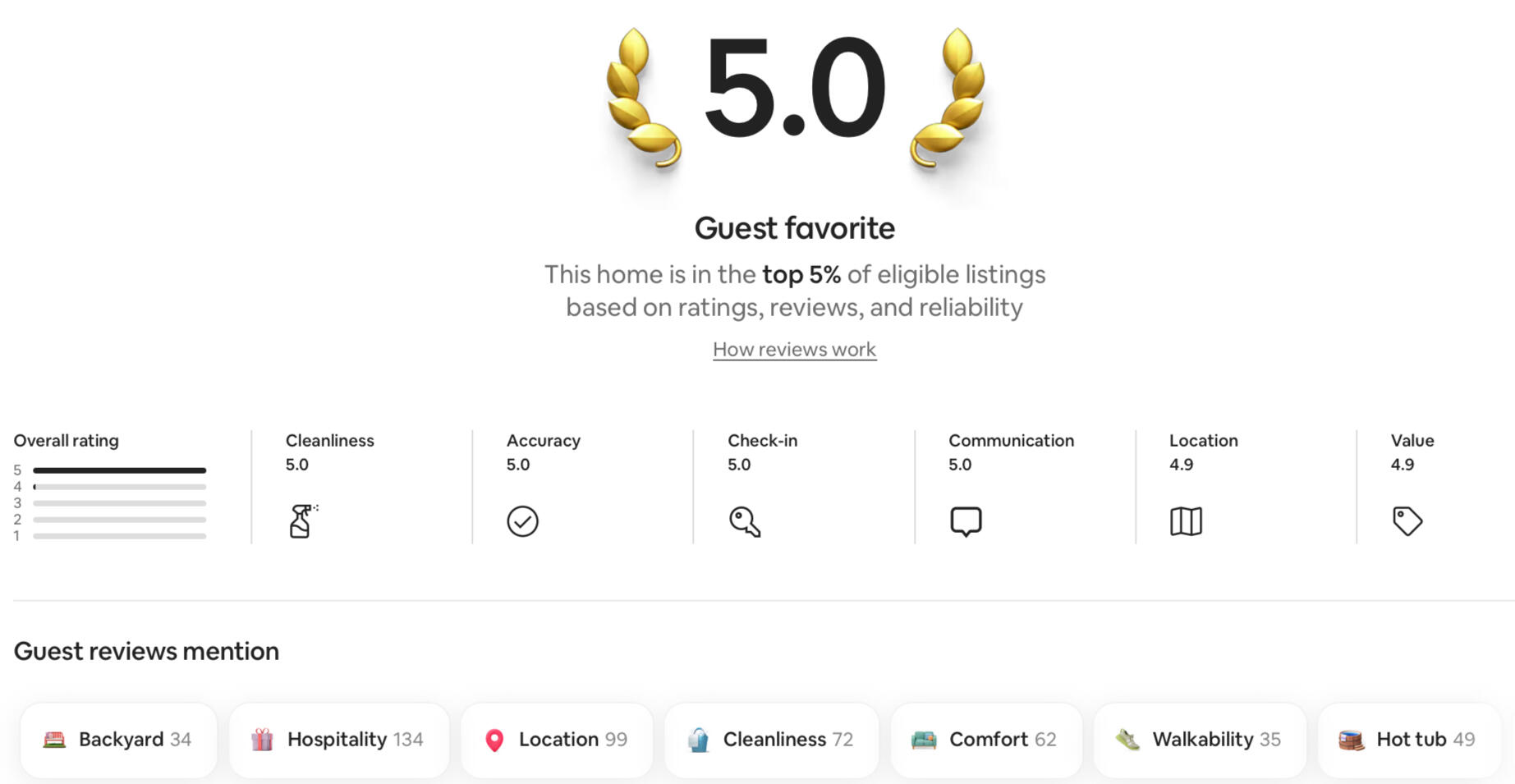Click the left golden laurel icon

(643, 99)
